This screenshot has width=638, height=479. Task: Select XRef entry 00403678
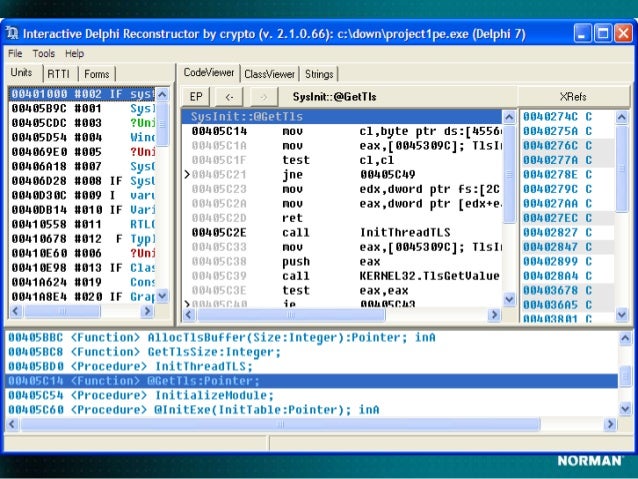click(x=568, y=291)
